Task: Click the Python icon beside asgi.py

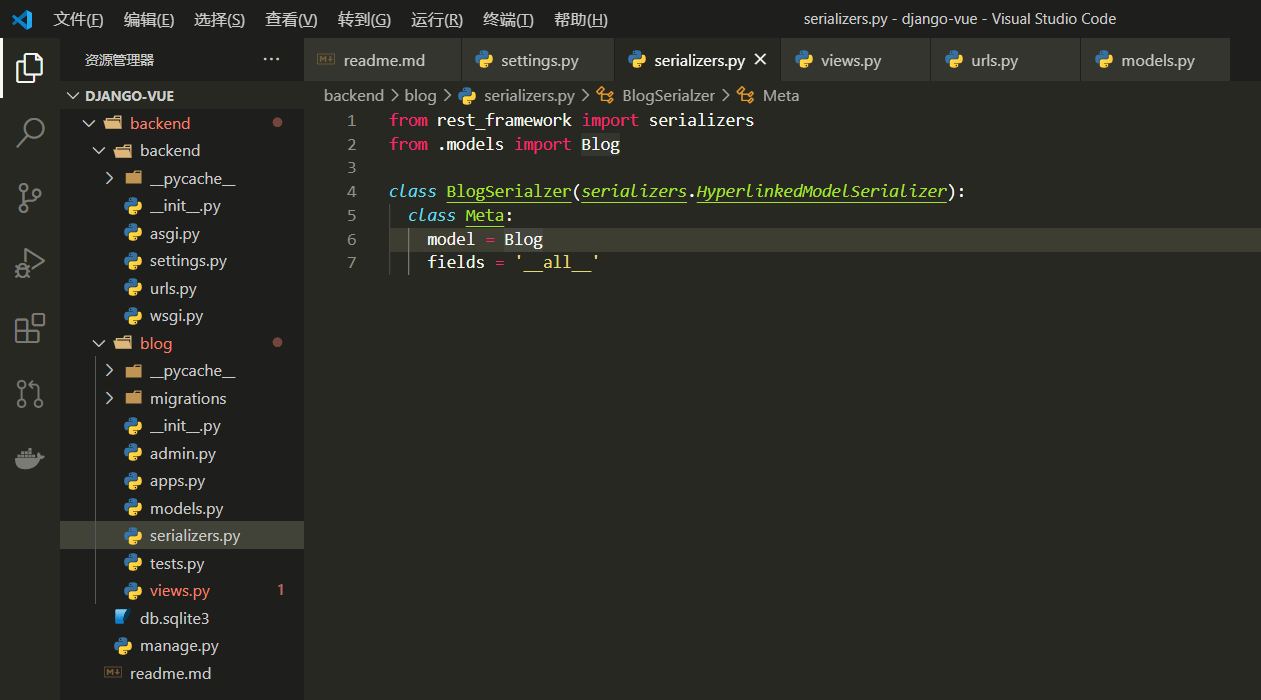Action: [132, 233]
